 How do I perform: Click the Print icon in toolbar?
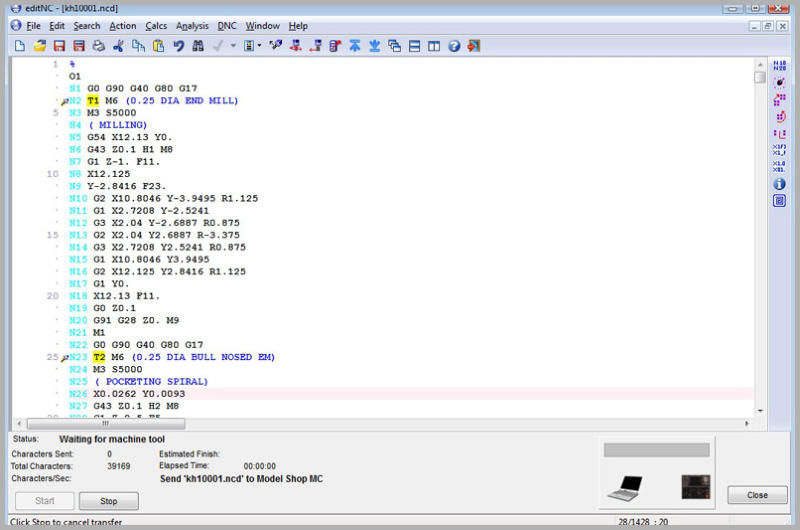tap(98, 46)
